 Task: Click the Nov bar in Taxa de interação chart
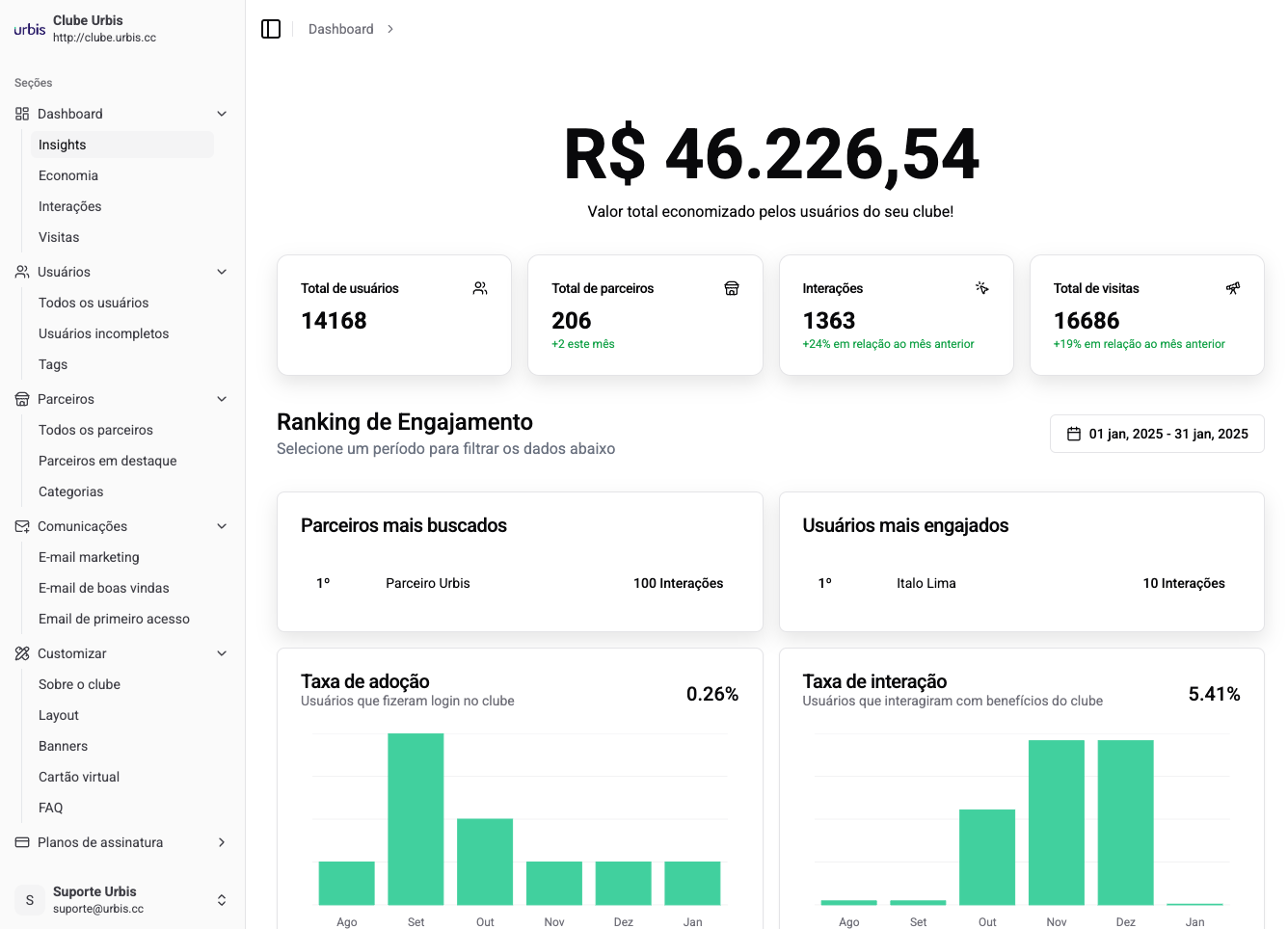1056,822
